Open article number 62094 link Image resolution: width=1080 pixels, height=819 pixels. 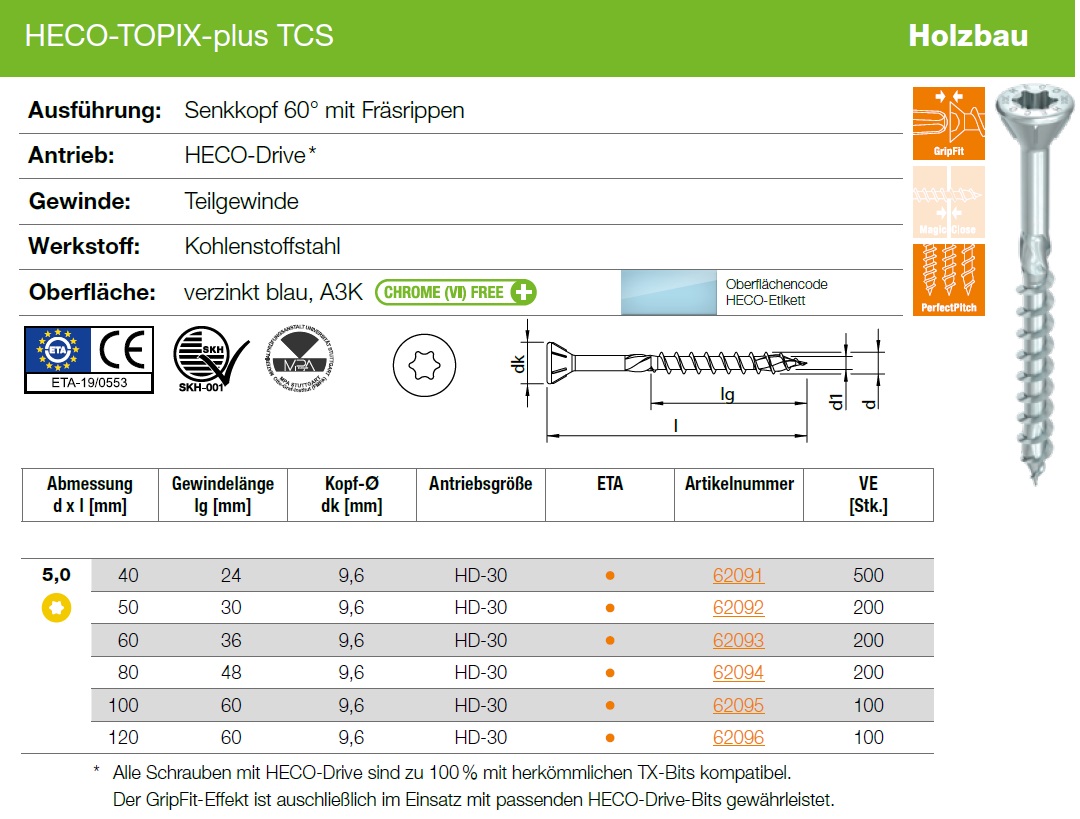738,672
